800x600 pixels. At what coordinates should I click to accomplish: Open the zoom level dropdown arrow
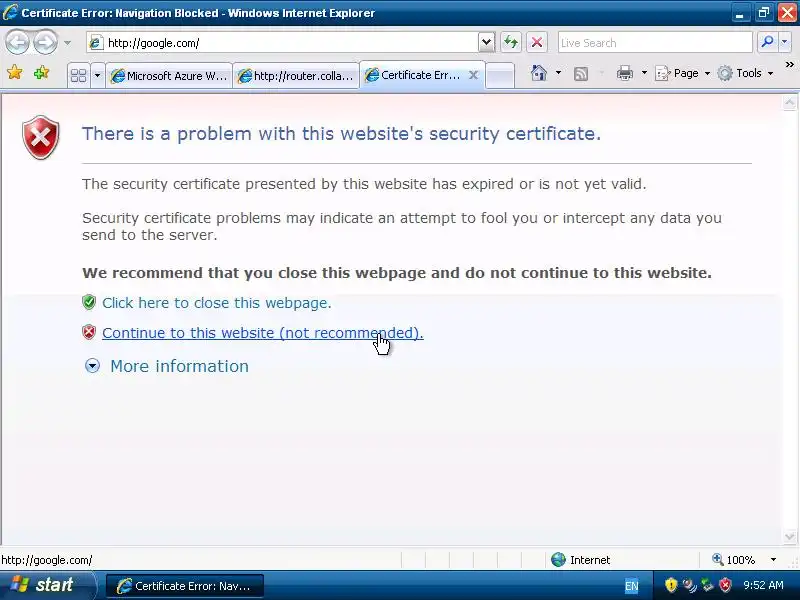pos(773,560)
